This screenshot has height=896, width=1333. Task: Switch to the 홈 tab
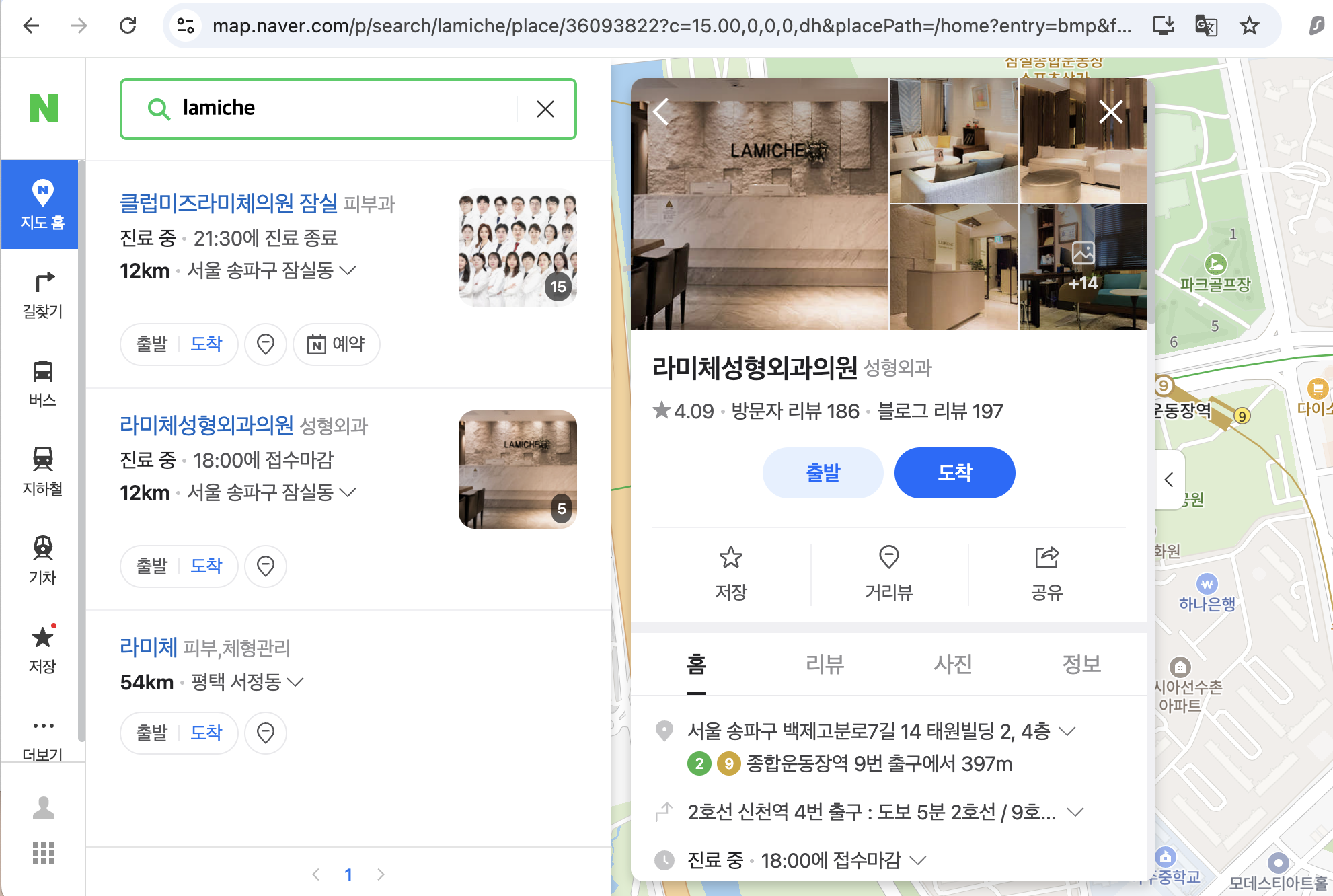(696, 665)
